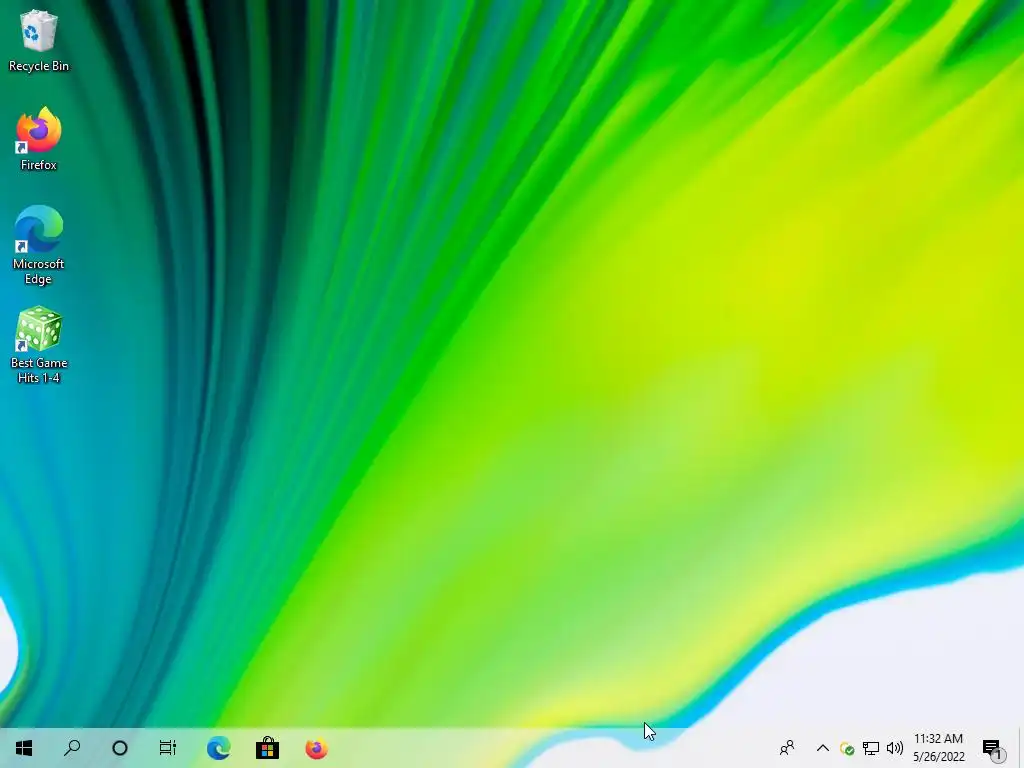This screenshot has width=1024, height=768.
Task: Expand hidden system tray icons chevron
Action: pyautogui.click(x=823, y=748)
